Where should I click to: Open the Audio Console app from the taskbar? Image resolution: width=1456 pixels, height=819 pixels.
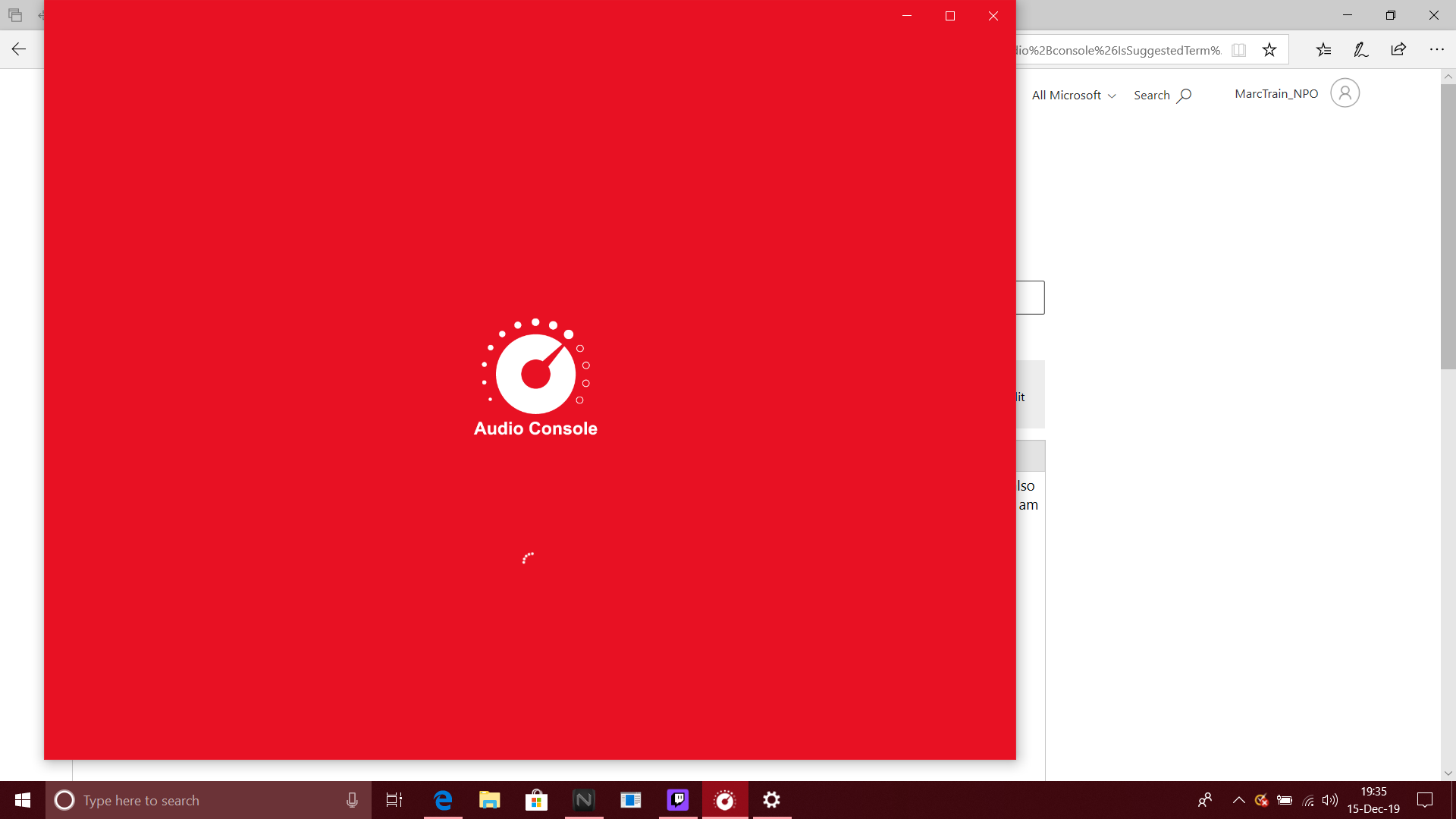[x=725, y=800]
